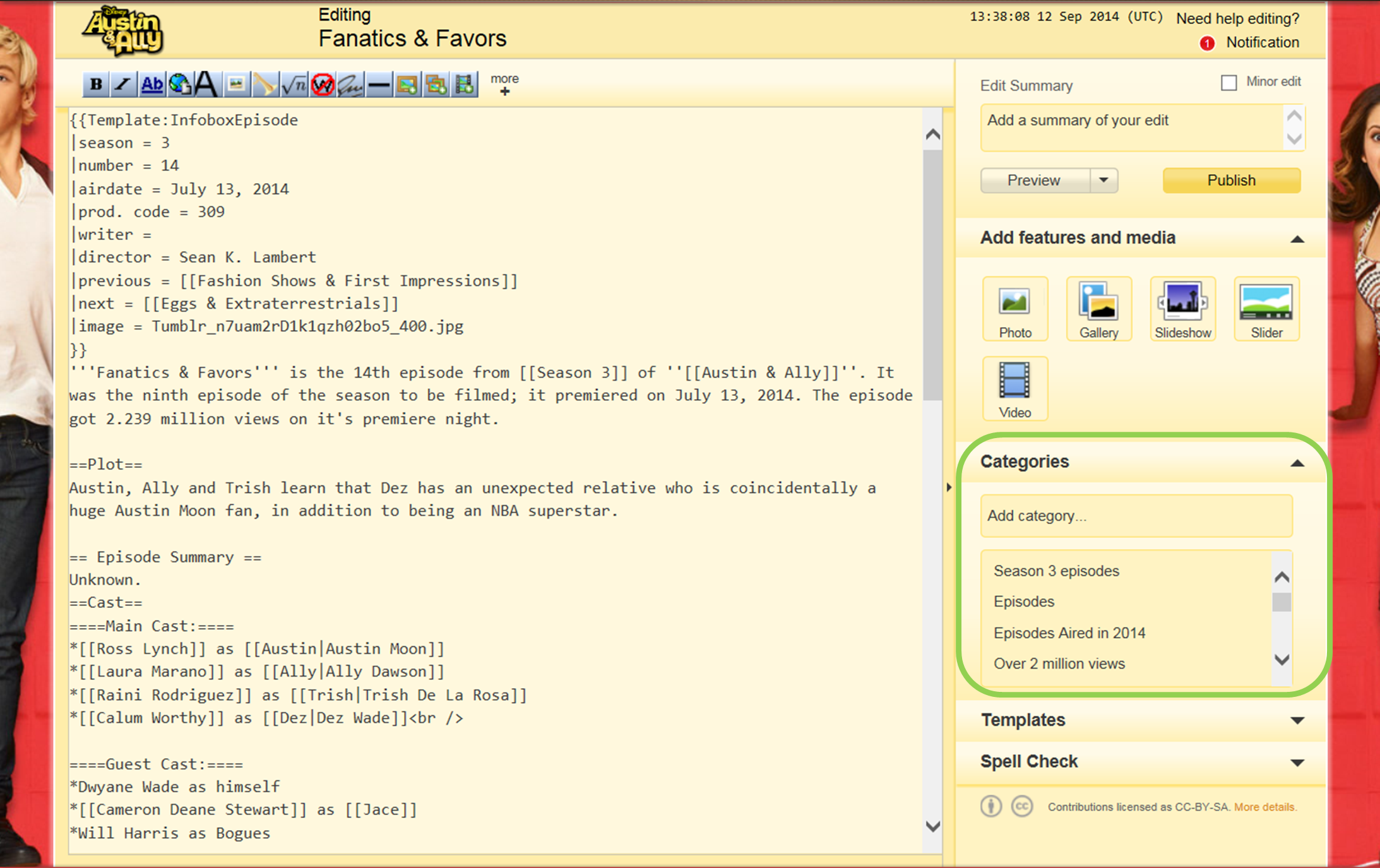
Task: Expand the Spell Check section
Action: click(1297, 763)
